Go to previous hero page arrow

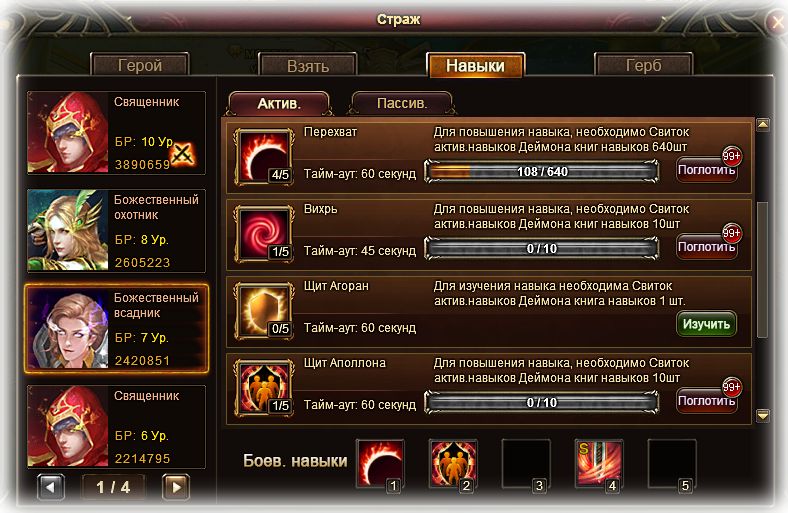point(51,486)
